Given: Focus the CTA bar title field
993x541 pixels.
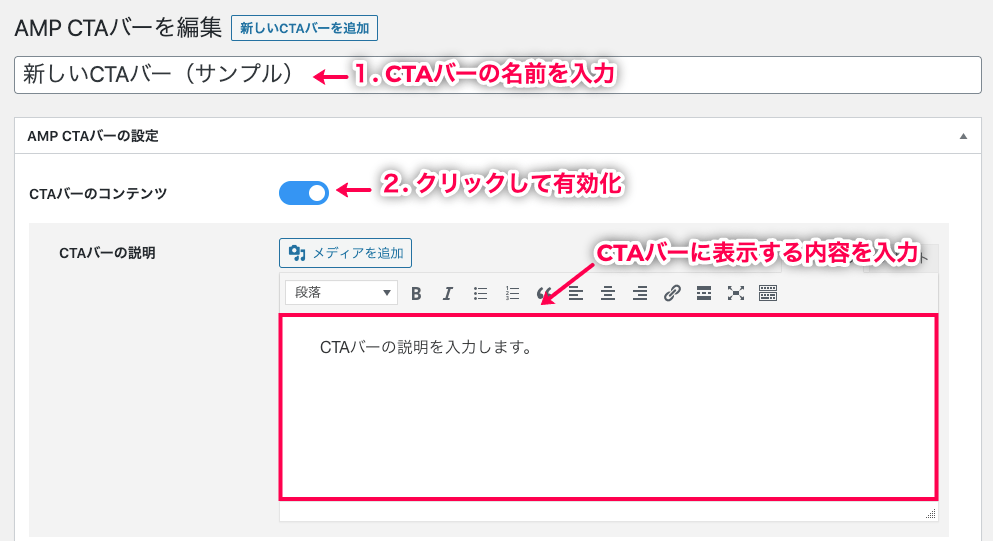Looking at the screenshot, I should [x=498, y=75].
